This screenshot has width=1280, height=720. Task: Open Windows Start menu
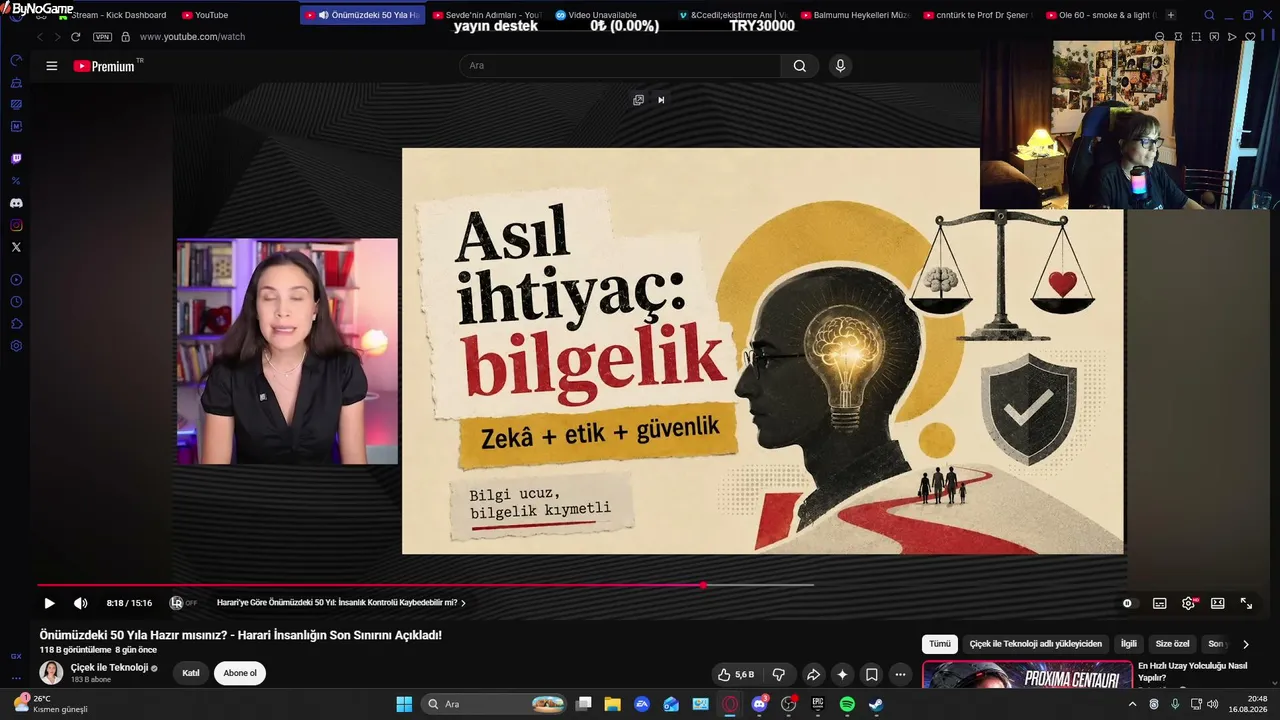point(404,704)
